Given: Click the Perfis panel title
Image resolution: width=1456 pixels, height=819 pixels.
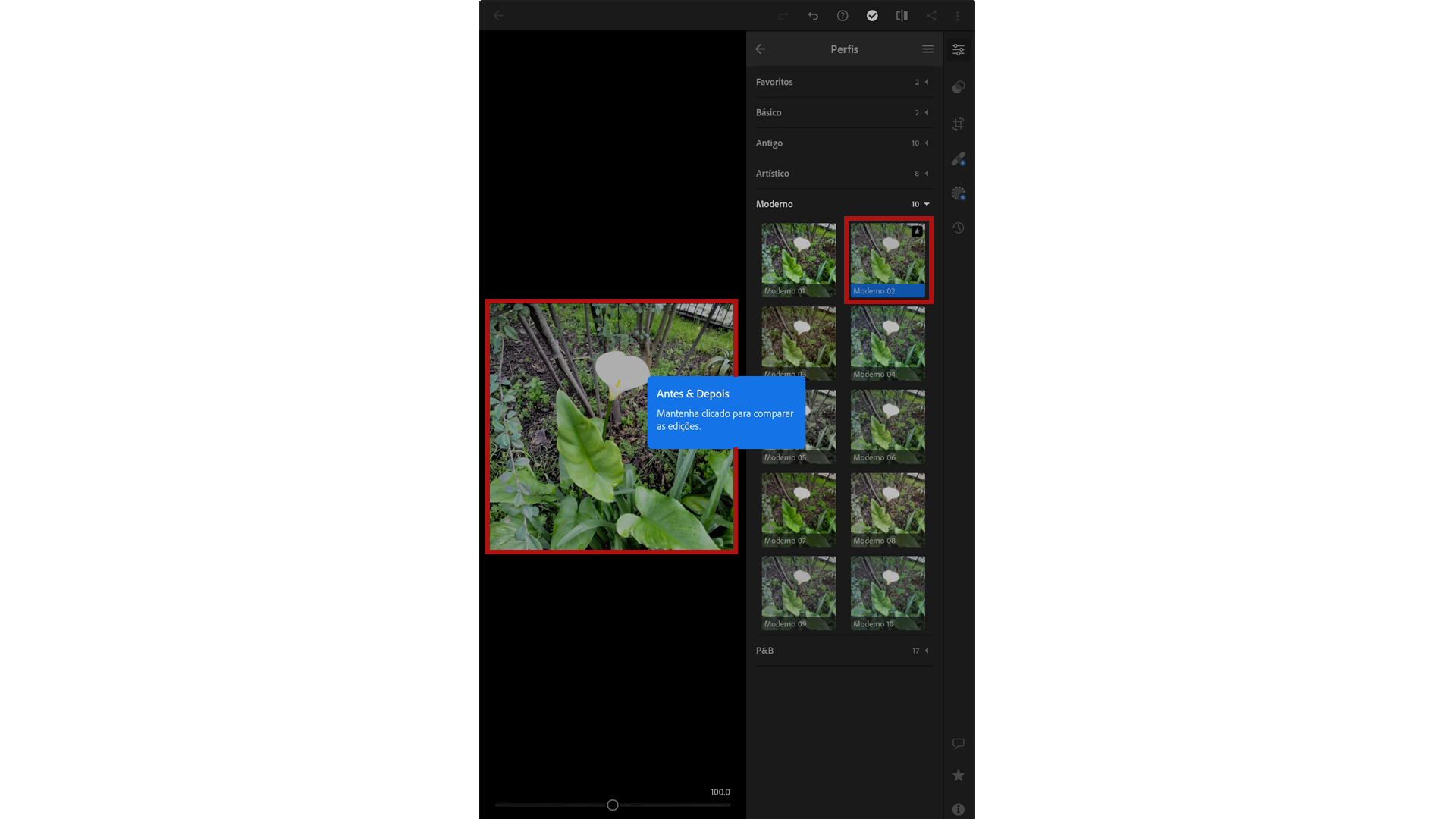Looking at the screenshot, I should click(844, 49).
